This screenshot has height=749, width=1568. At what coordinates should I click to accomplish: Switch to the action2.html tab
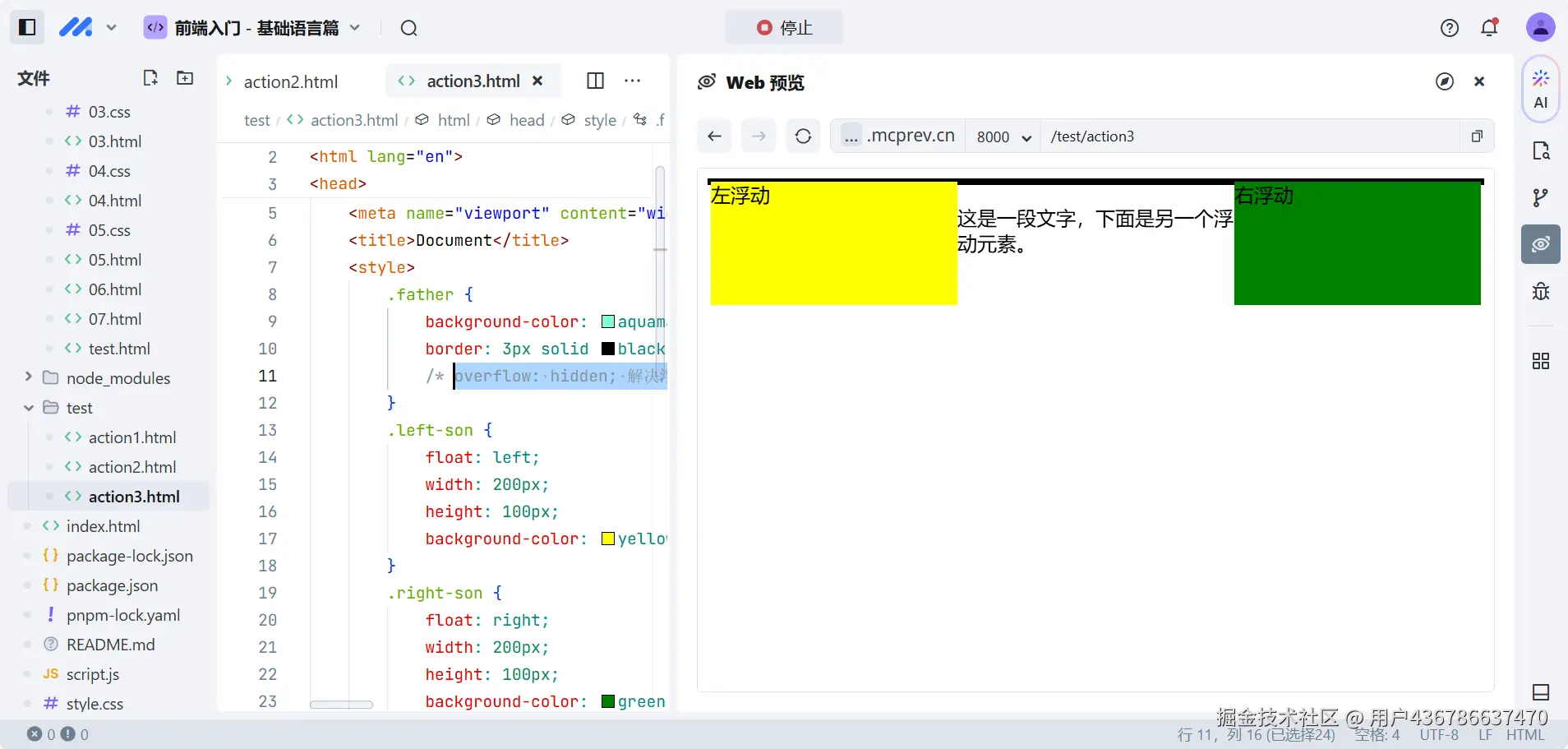tap(291, 81)
